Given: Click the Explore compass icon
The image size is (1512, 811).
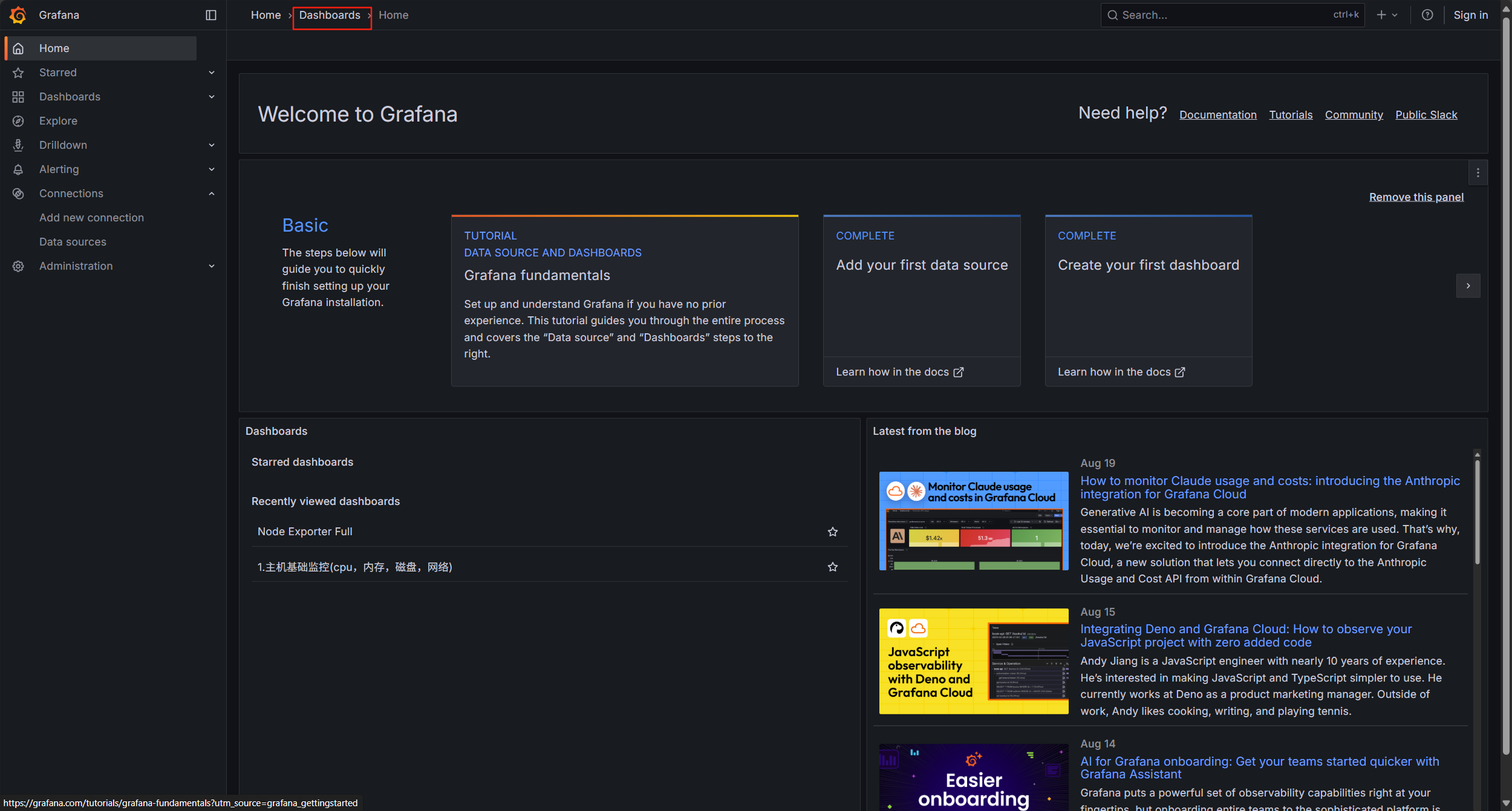Looking at the screenshot, I should coord(18,121).
